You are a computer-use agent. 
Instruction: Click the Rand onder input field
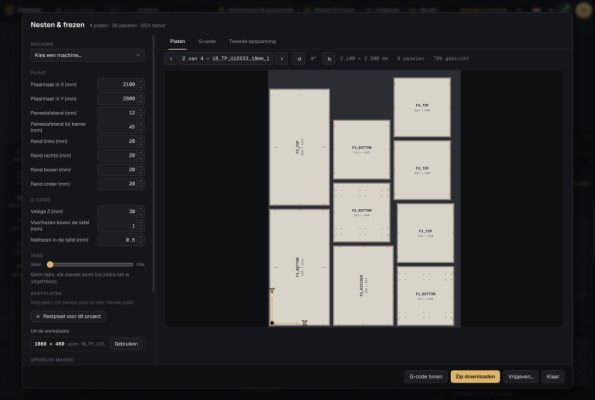[x=117, y=184]
